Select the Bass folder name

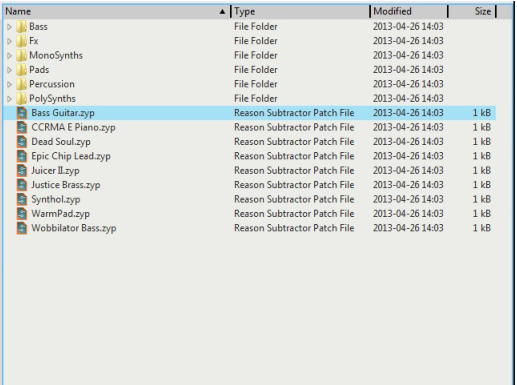click(x=38, y=27)
